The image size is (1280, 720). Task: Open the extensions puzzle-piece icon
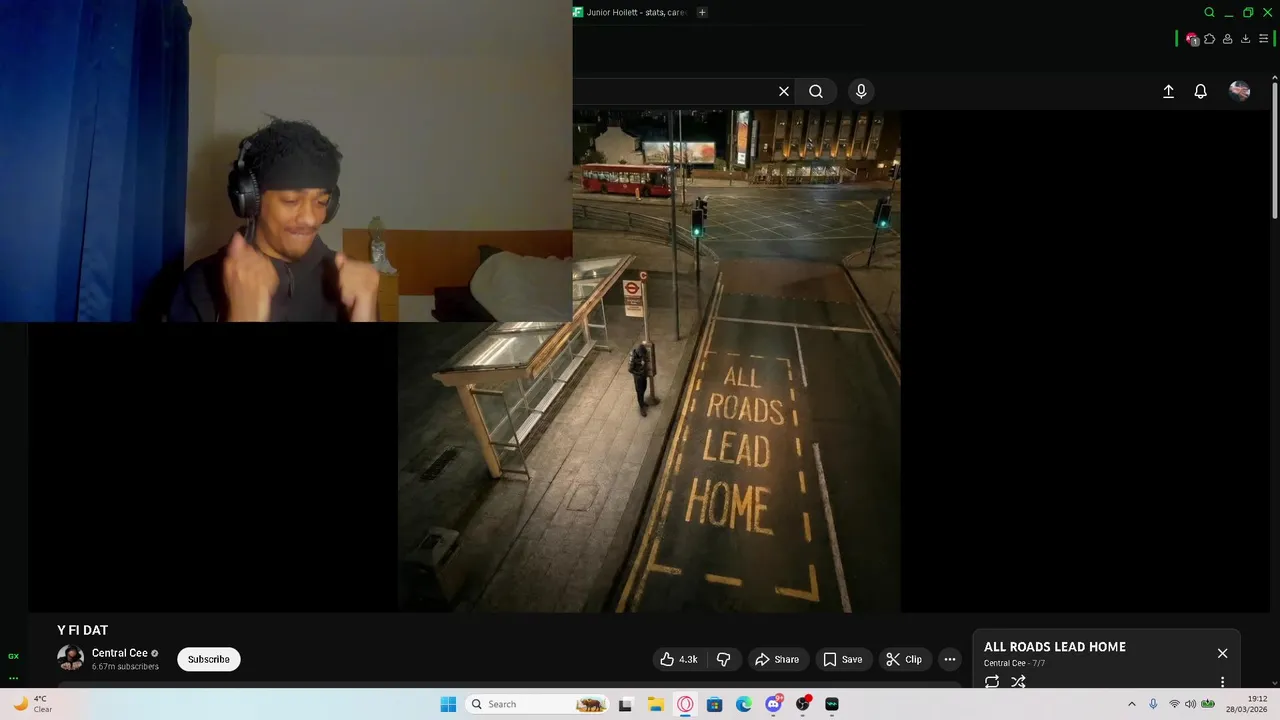[x=1209, y=39]
